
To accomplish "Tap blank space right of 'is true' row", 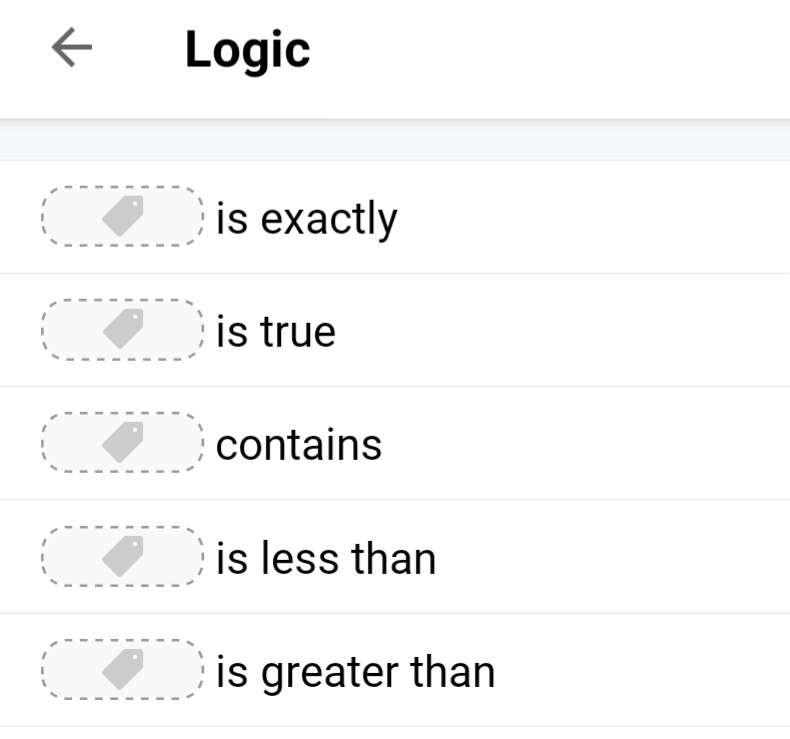I will click(x=600, y=330).
